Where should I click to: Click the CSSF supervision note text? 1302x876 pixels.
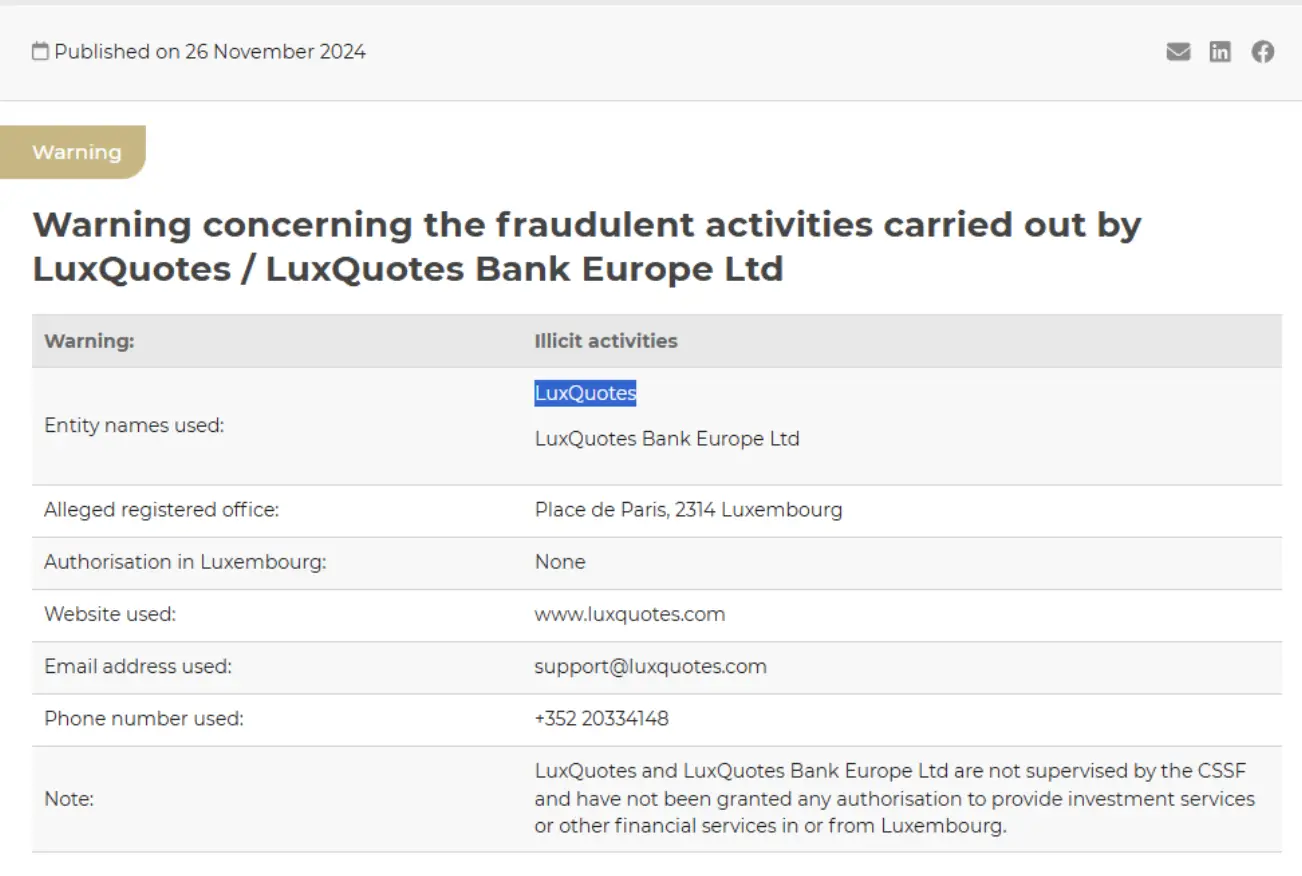pos(894,799)
